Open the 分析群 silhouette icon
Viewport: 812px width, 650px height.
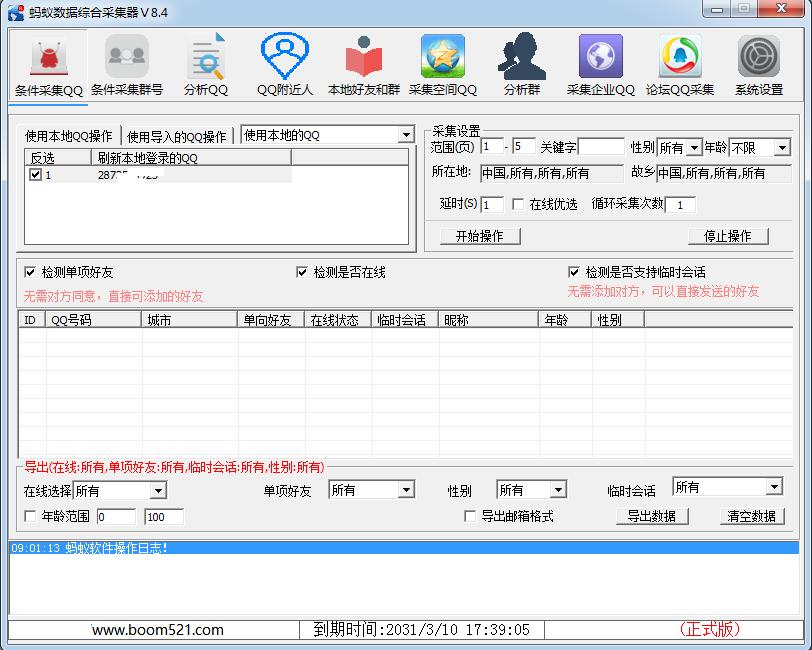(x=522, y=66)
